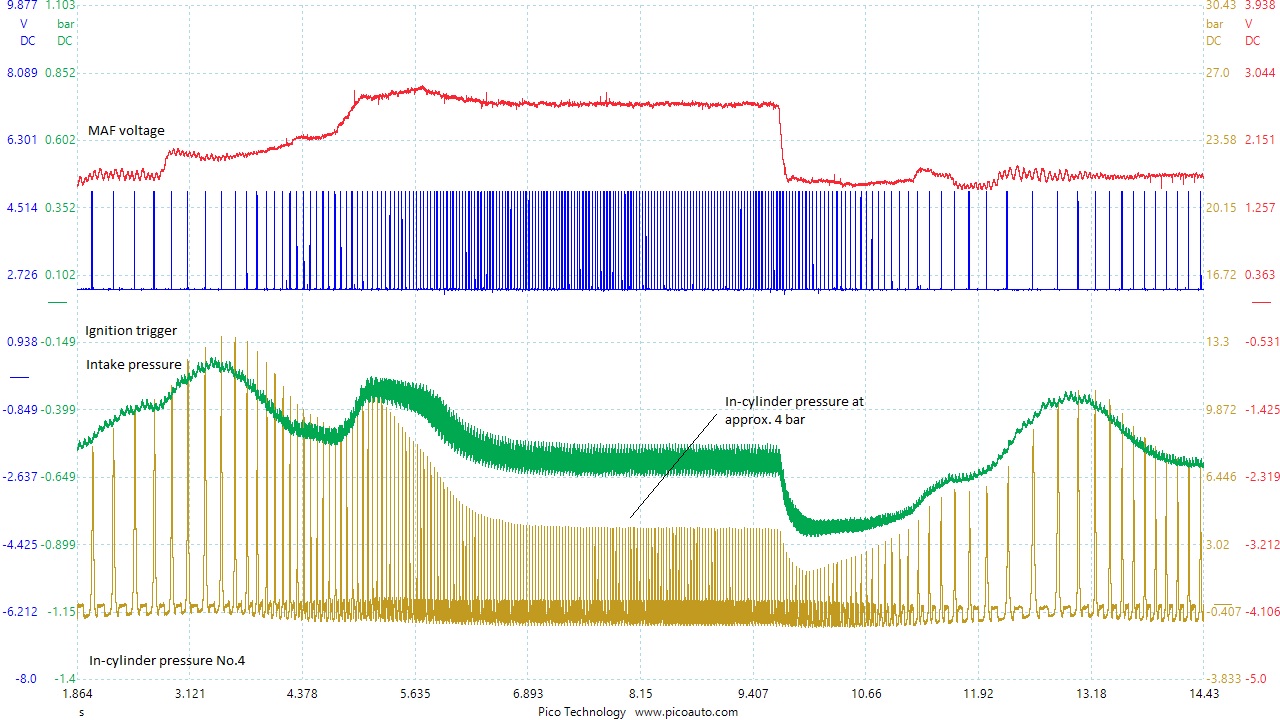Select the In-cylinder pressure No.4 label
This screenshot has width=1280, height=720.
(x=167, y=660)
